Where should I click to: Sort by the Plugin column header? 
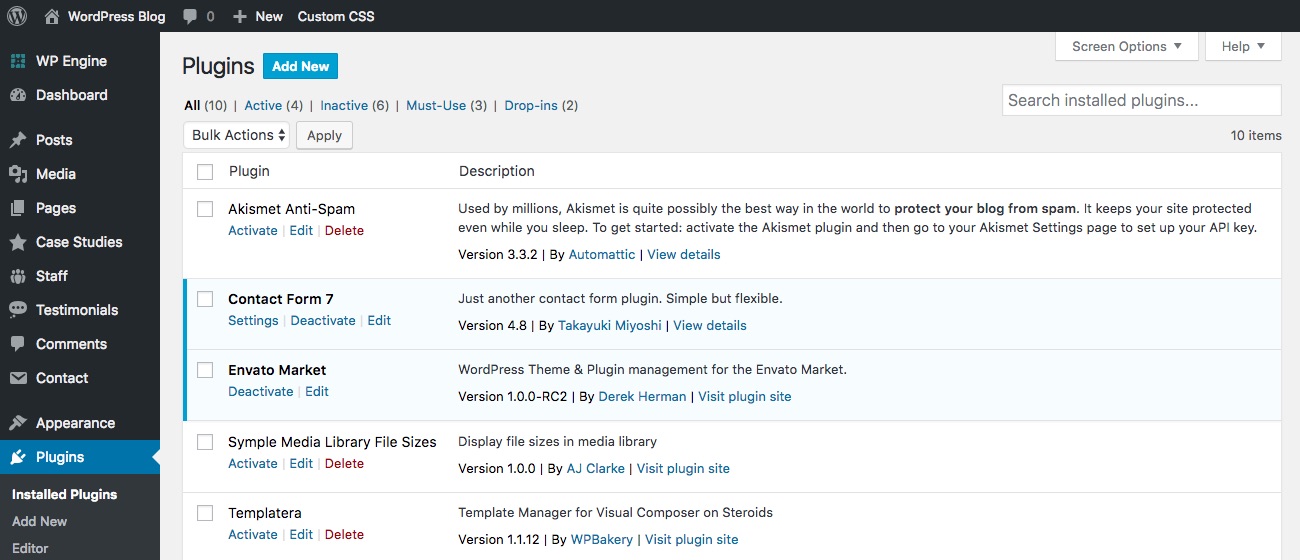pyautogui.click(x=249, y=171)
